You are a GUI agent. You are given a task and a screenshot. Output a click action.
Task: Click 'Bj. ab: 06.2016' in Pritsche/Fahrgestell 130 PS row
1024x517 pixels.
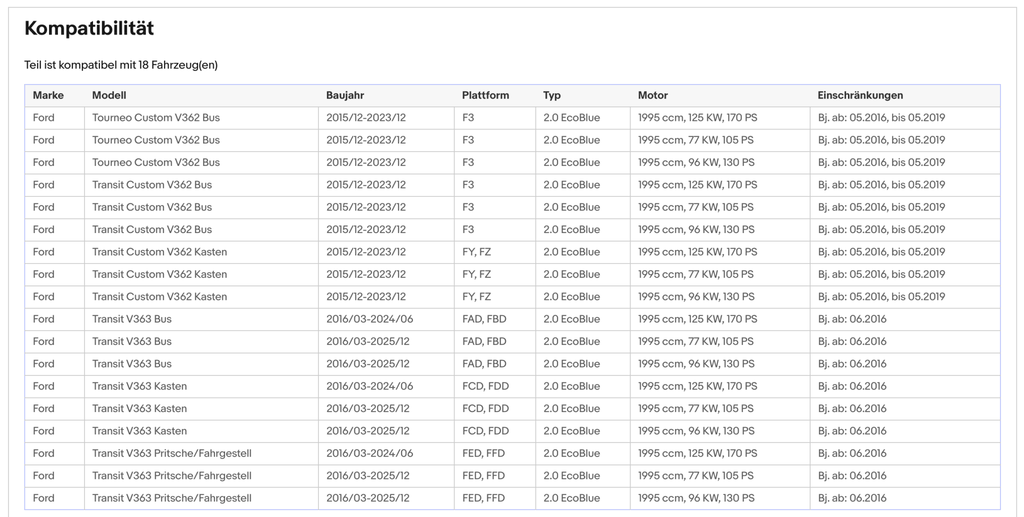[852, 498]
